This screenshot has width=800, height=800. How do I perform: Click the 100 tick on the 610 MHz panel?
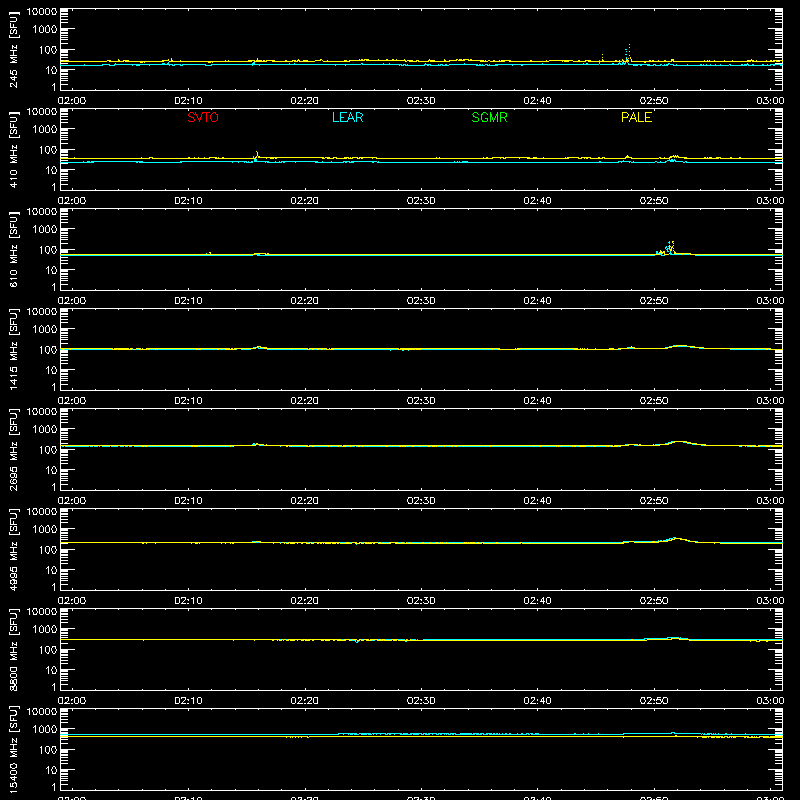click(x=48, y=250)
